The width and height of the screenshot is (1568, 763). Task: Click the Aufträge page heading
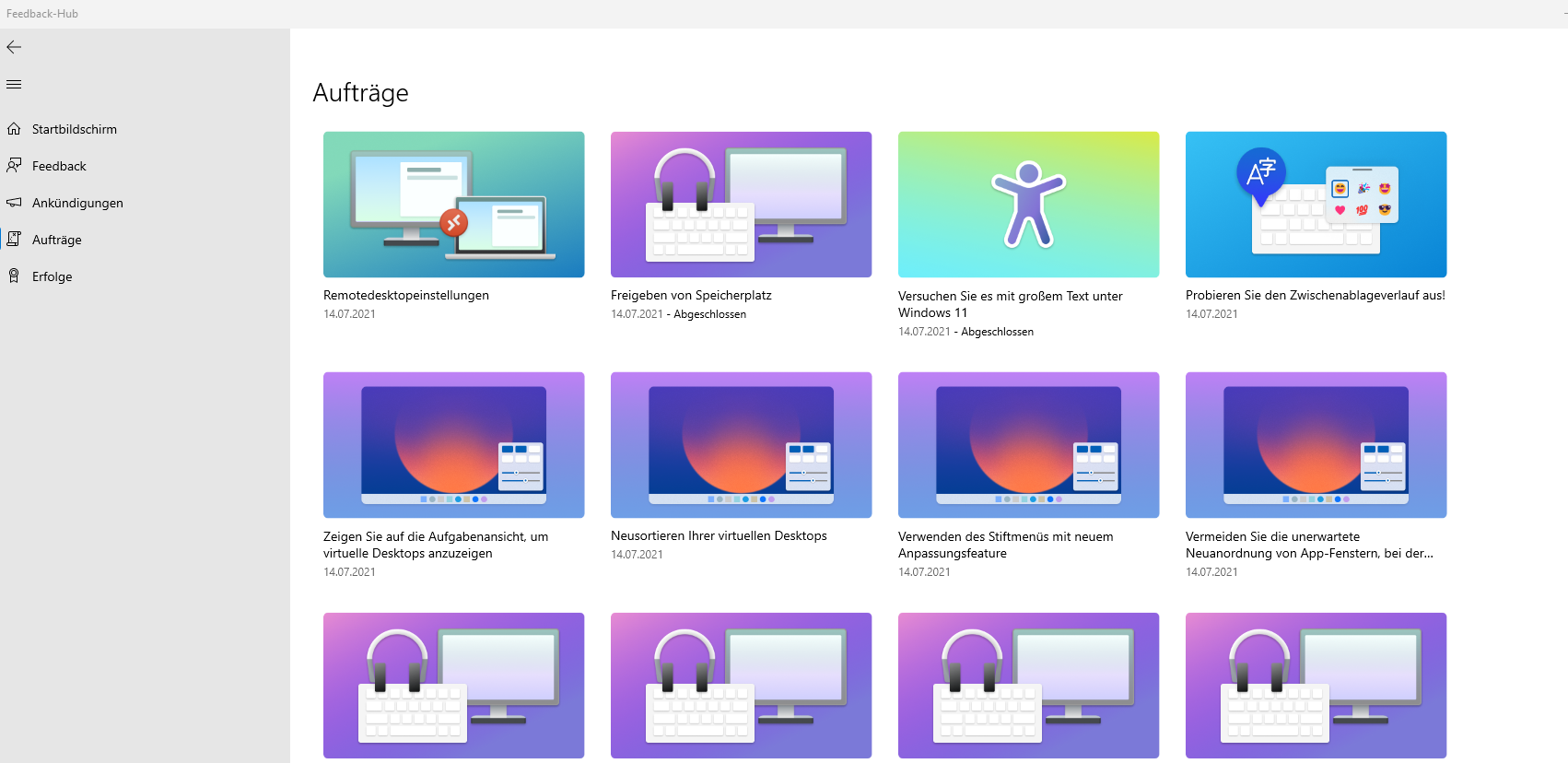click(x=360, y=93)
